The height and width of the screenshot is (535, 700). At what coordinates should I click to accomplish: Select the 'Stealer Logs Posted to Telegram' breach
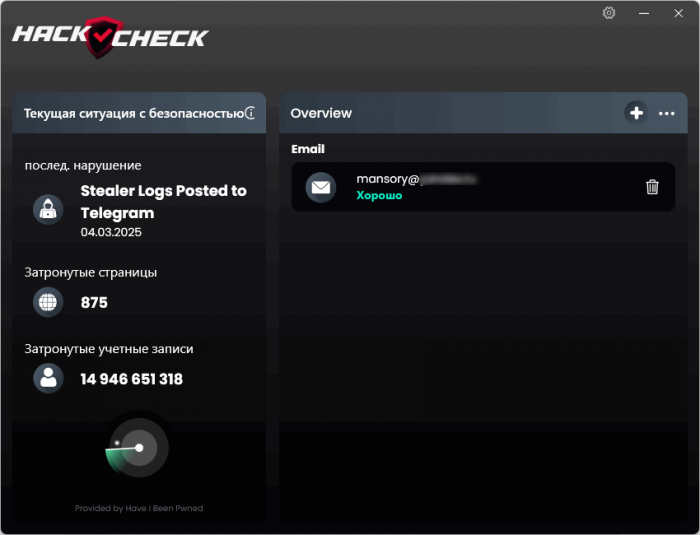(x=163, y=202)
